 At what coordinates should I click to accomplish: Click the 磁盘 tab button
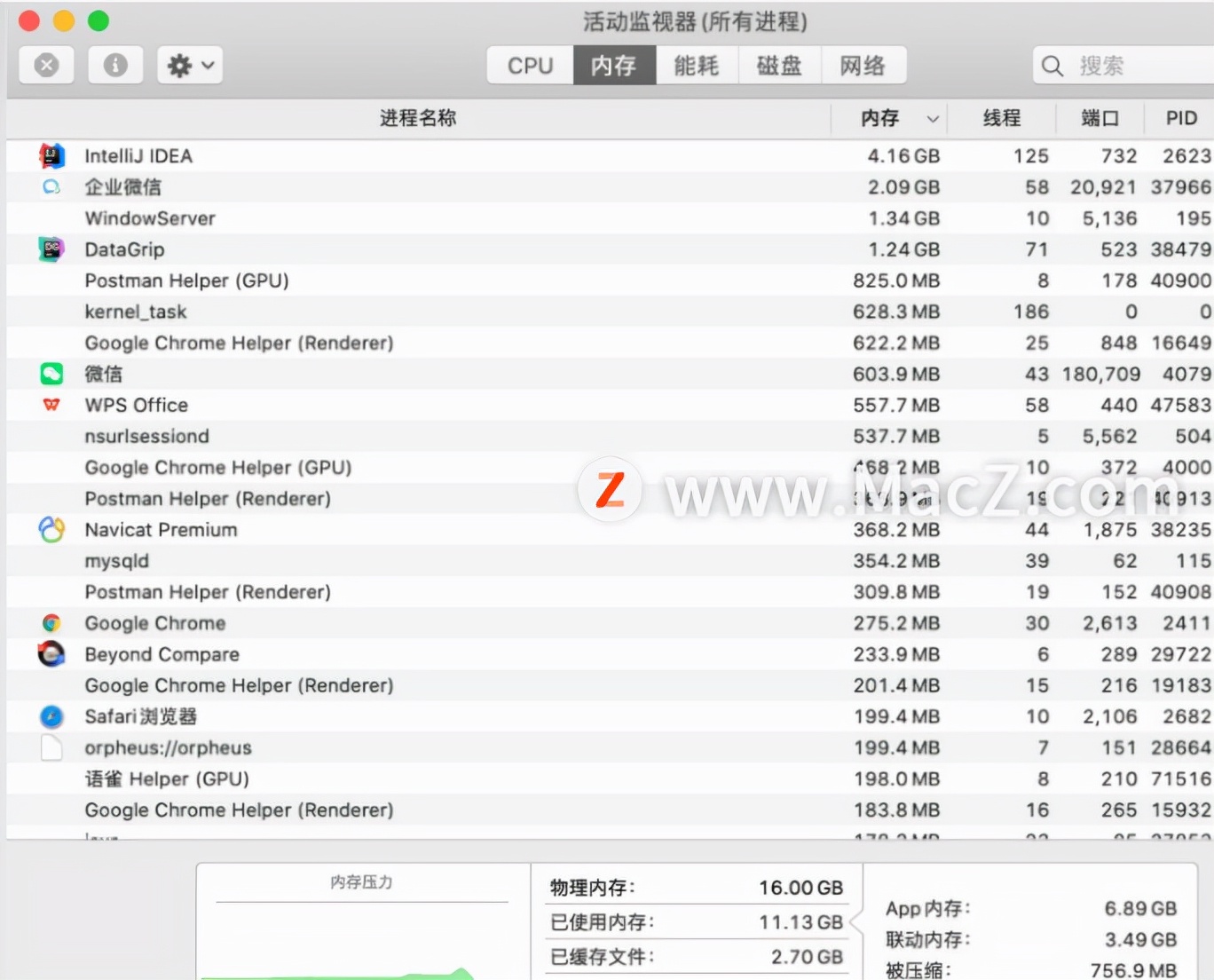(x=780, y=64)
